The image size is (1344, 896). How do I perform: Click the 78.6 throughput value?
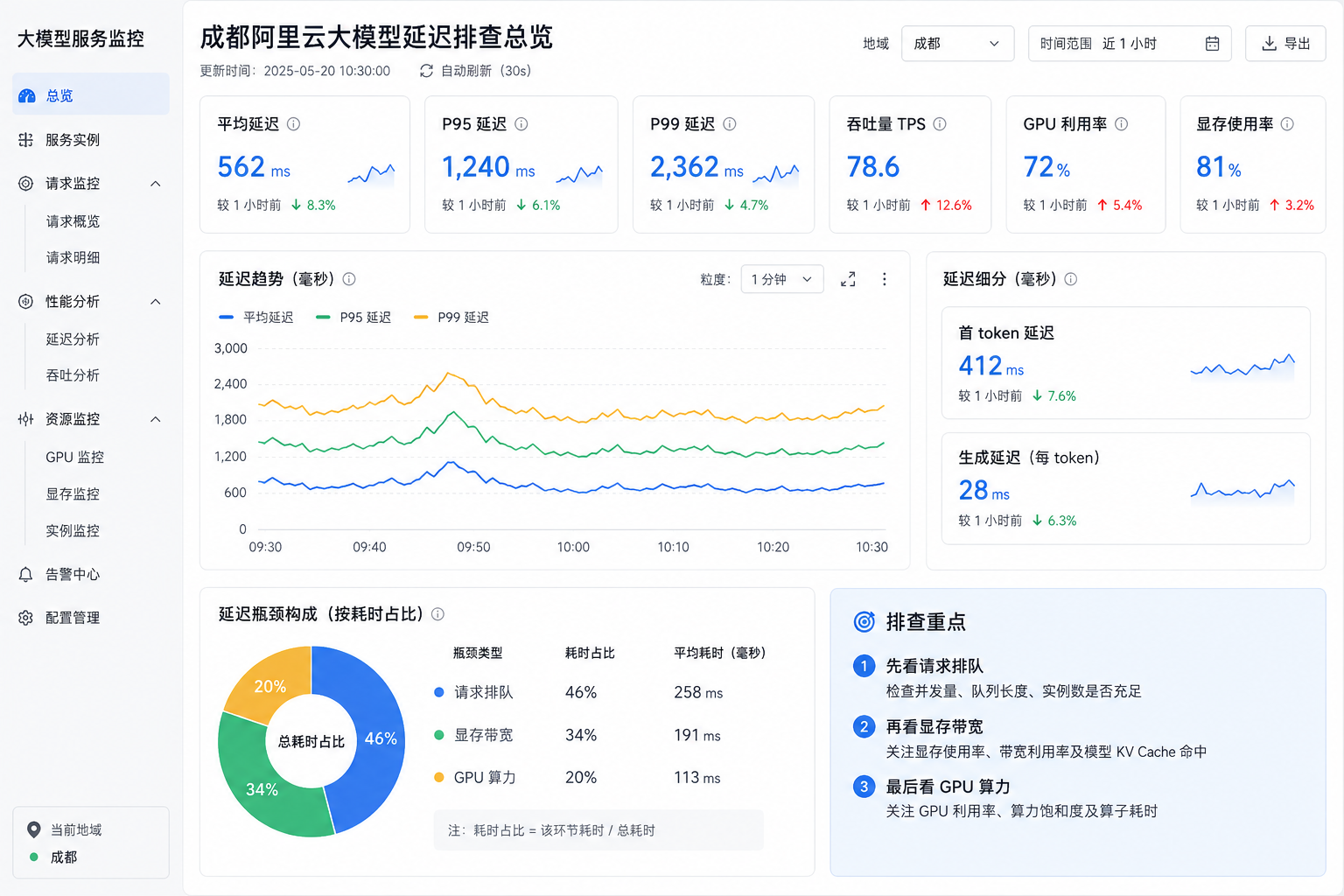tap(872, 167)
